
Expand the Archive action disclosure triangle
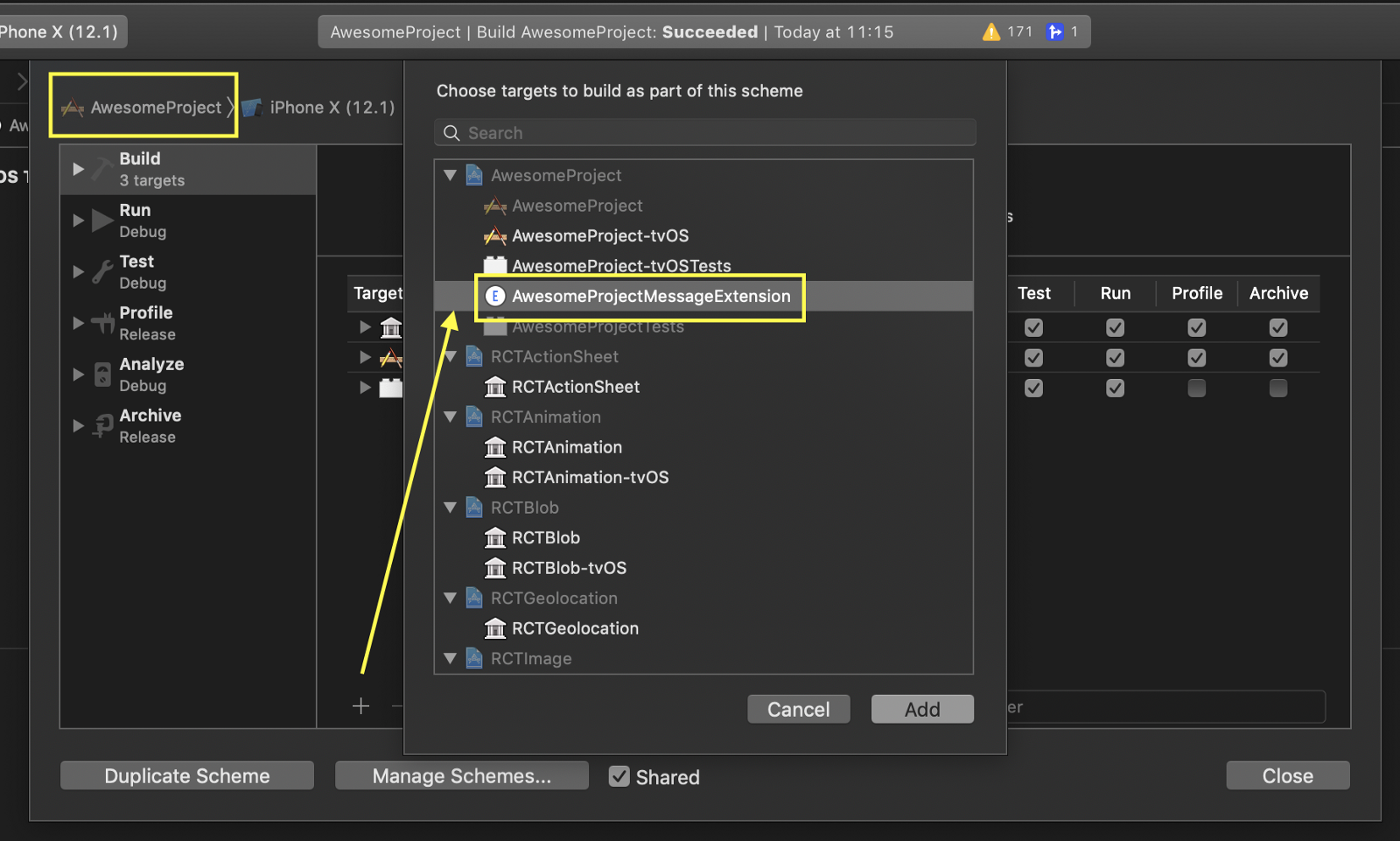pyautogui.click(x=78, y=426)
